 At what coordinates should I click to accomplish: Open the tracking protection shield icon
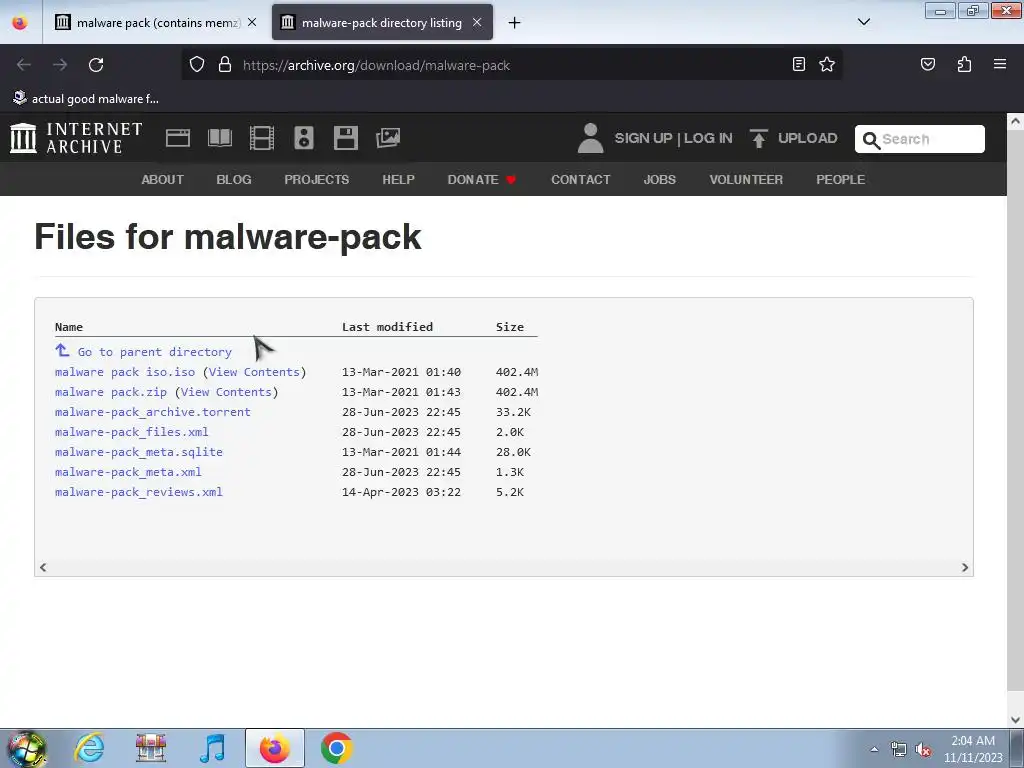pyautogui.click(x=197, y=65)
